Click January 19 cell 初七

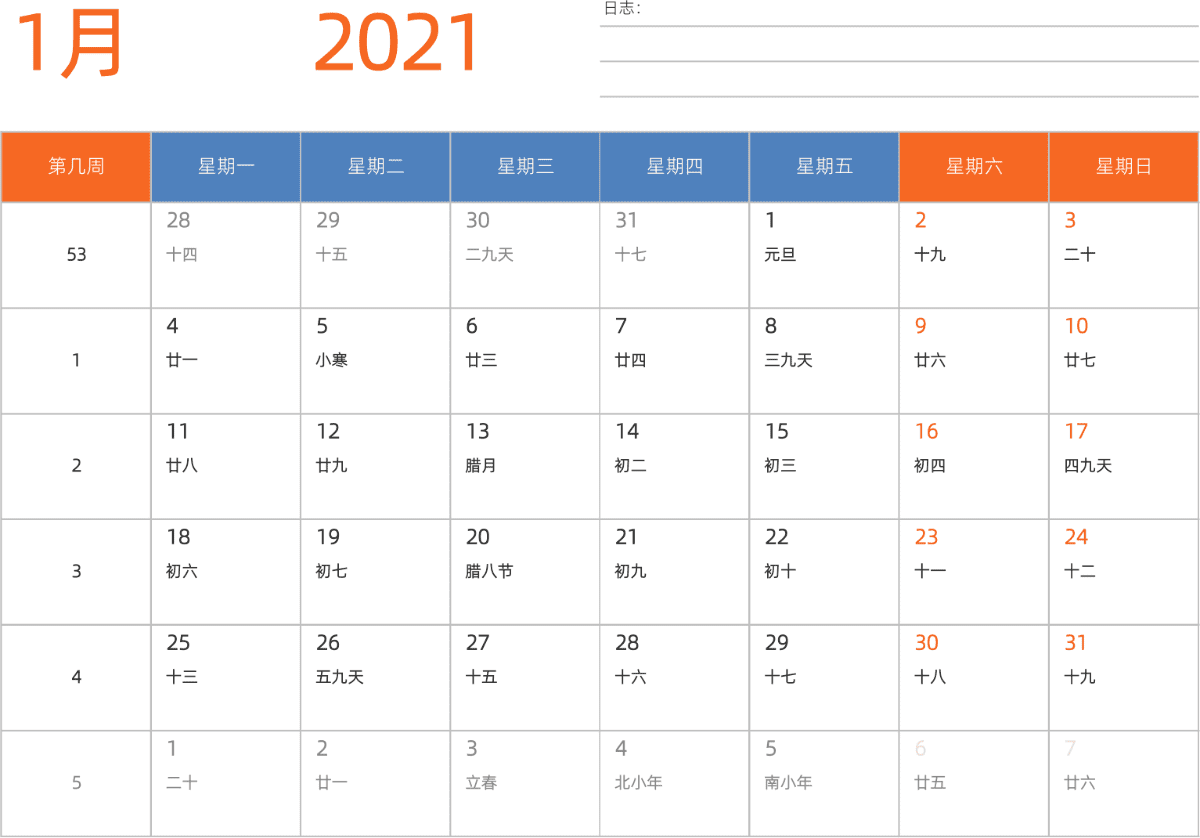tap(375, 572)
